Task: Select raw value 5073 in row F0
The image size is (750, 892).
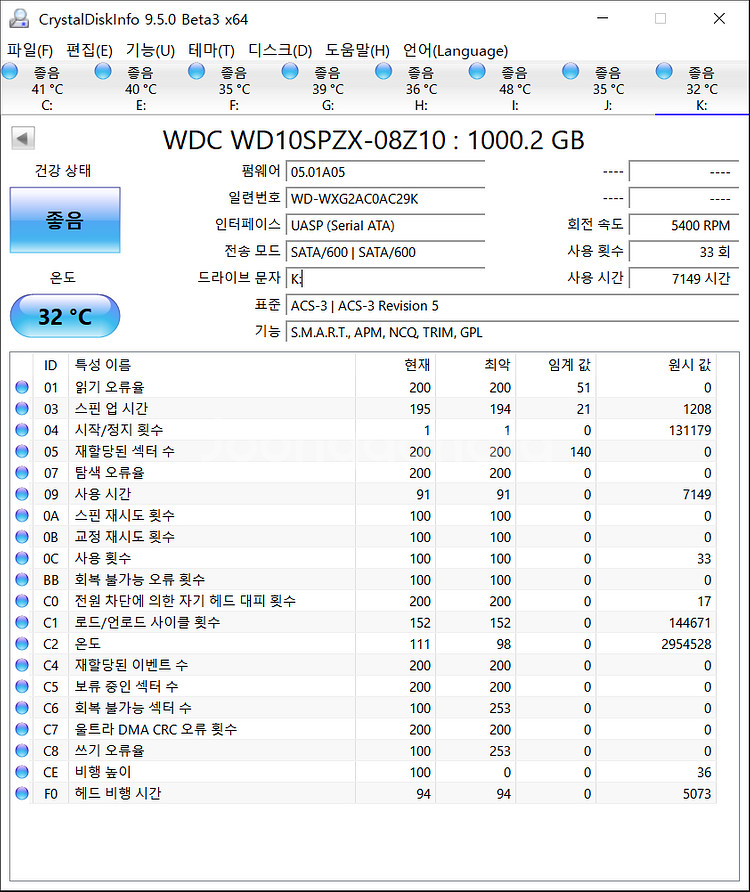Action: point(697,794)
